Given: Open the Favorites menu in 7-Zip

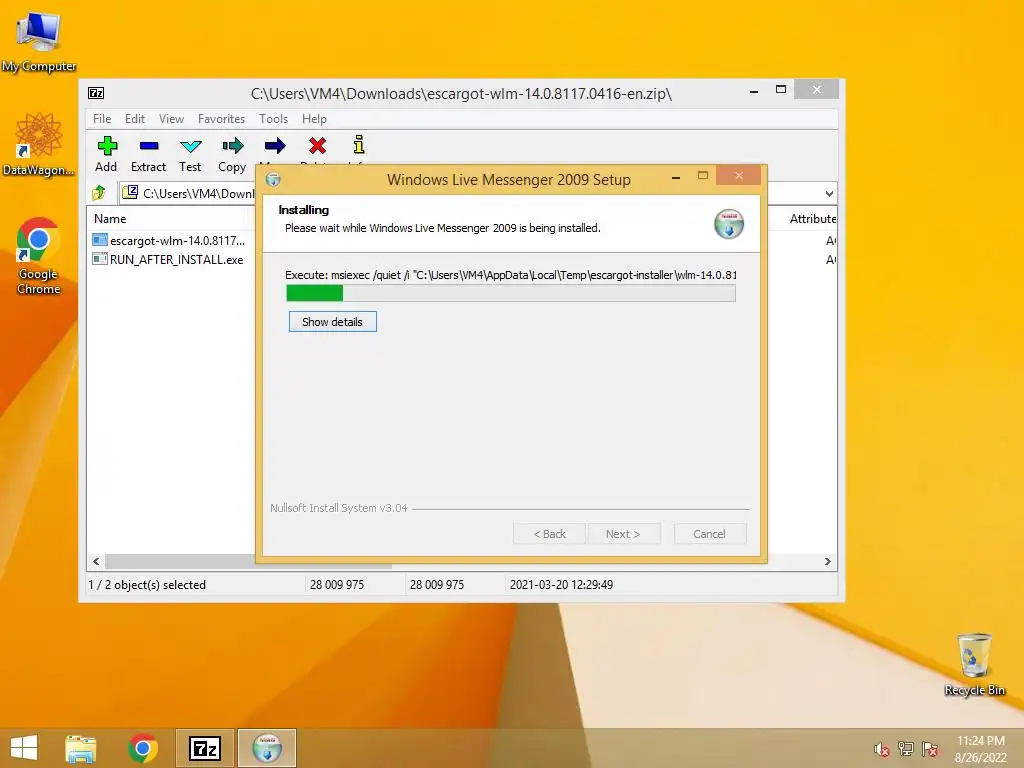Looking at the screenshot, I should (x=221, y=119).
